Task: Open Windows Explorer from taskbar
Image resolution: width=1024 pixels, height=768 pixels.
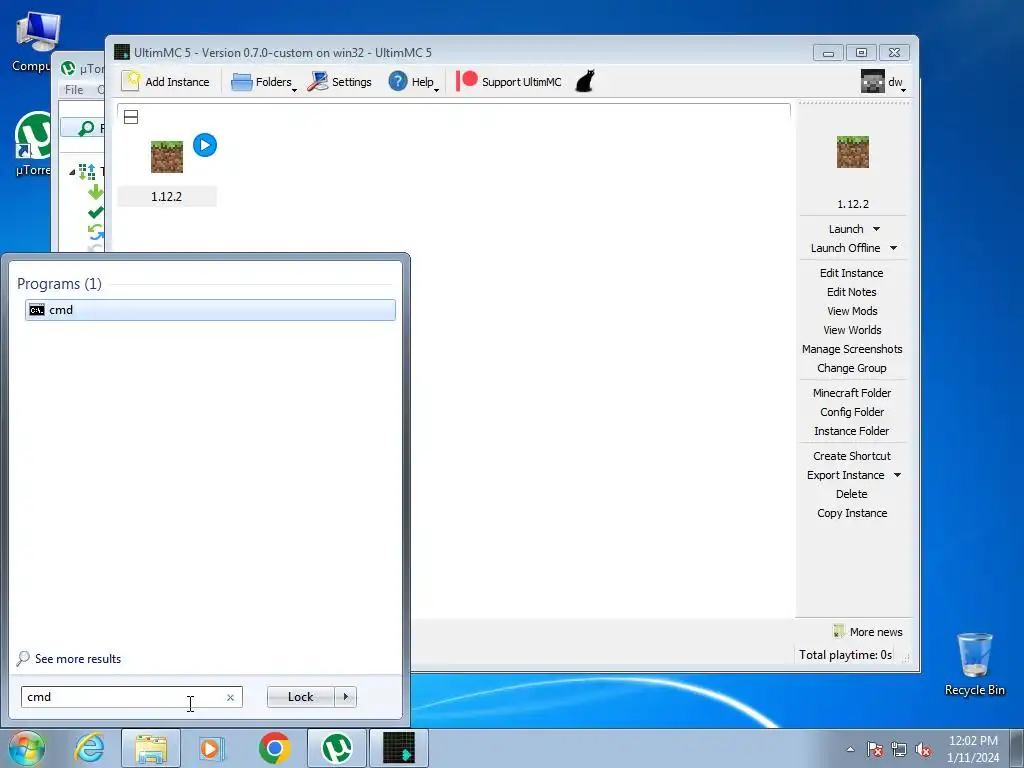Action: [x=151, y=748]
